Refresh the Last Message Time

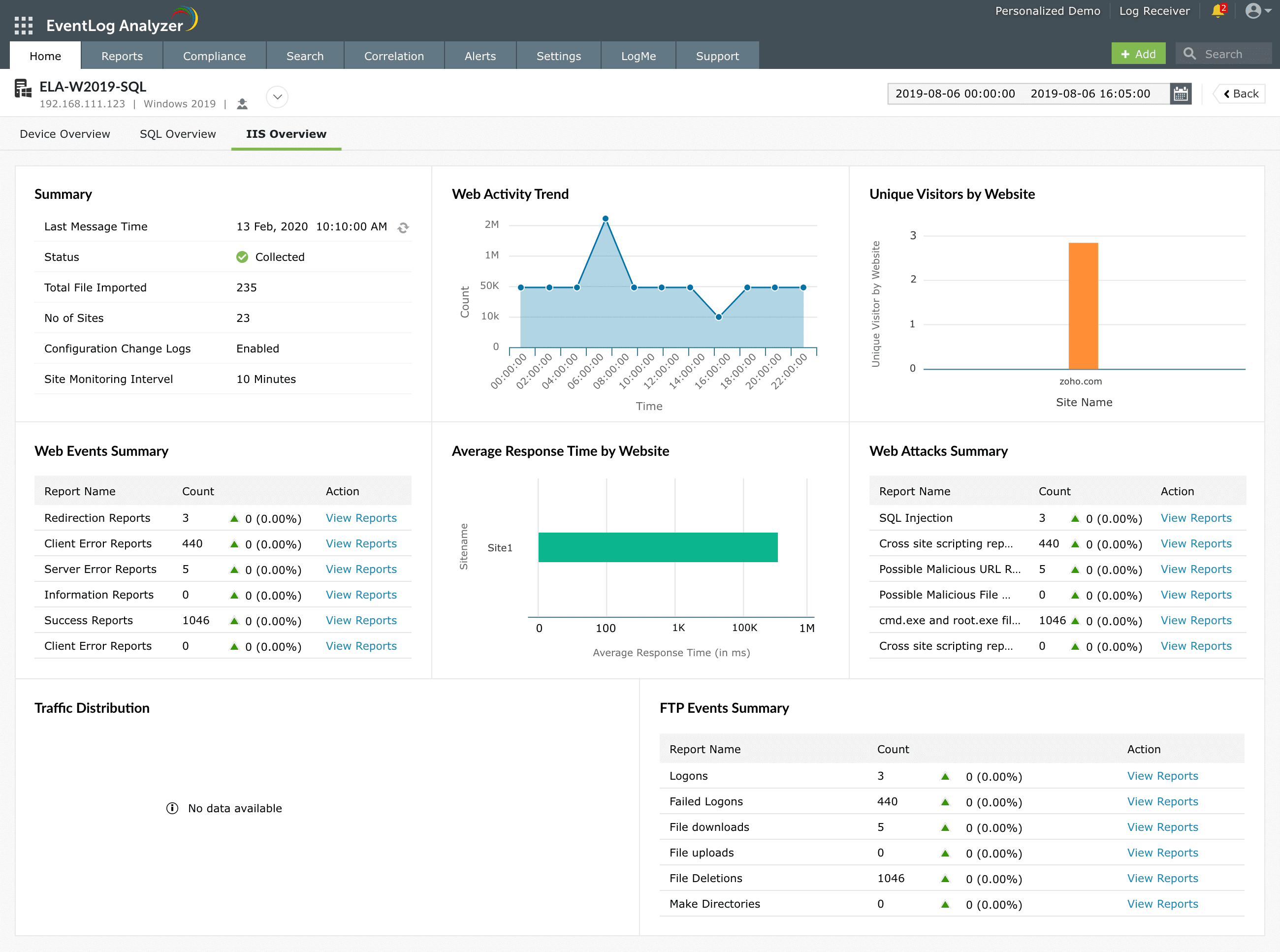(403, 227)
